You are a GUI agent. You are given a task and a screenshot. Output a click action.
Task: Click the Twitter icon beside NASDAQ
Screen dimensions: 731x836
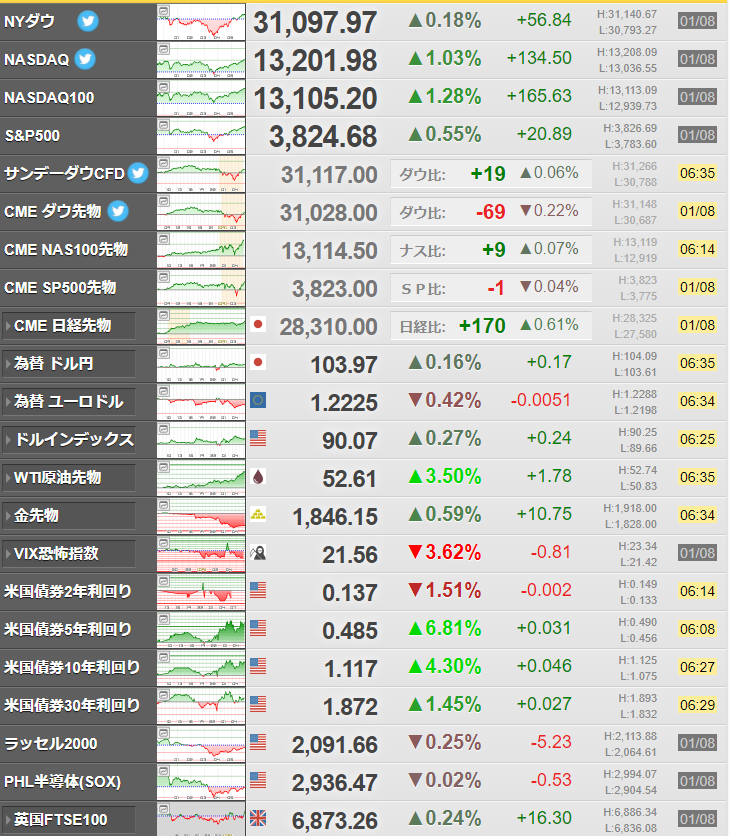tap(85, 59)
